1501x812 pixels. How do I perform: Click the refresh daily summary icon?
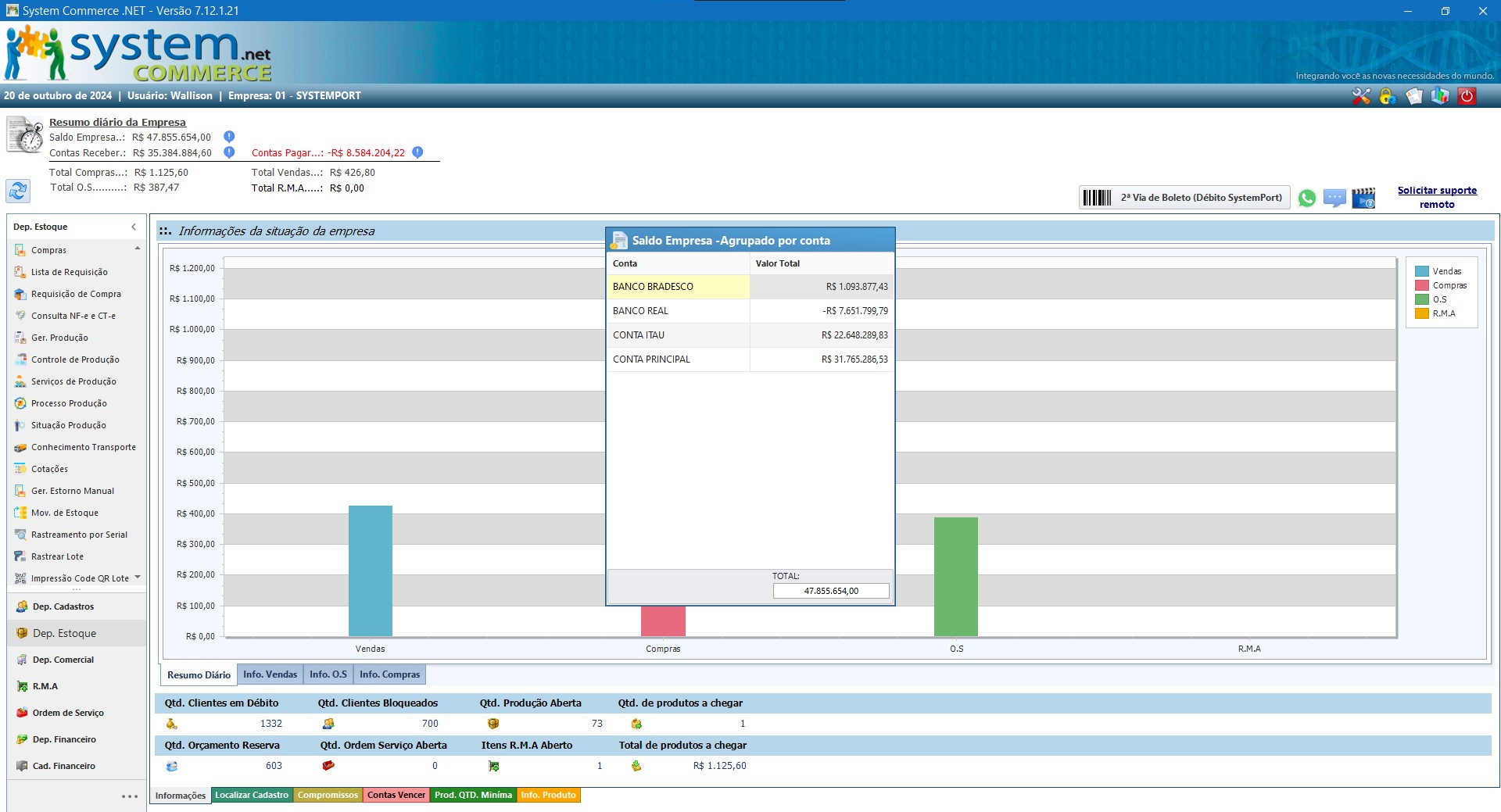(18, 190)
